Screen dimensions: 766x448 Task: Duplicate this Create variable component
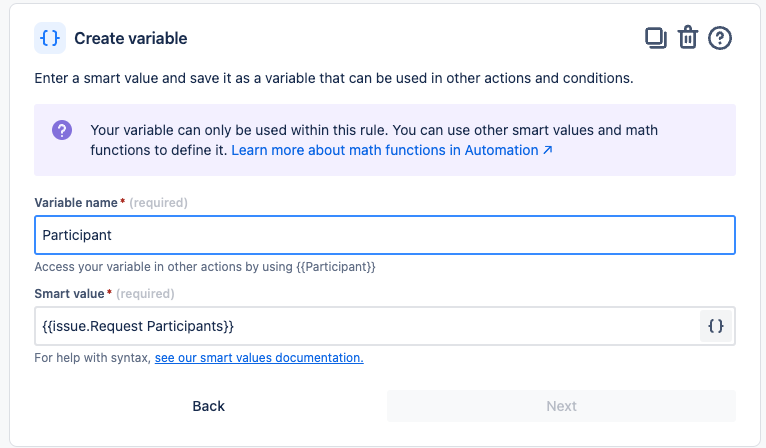(656, 38)
